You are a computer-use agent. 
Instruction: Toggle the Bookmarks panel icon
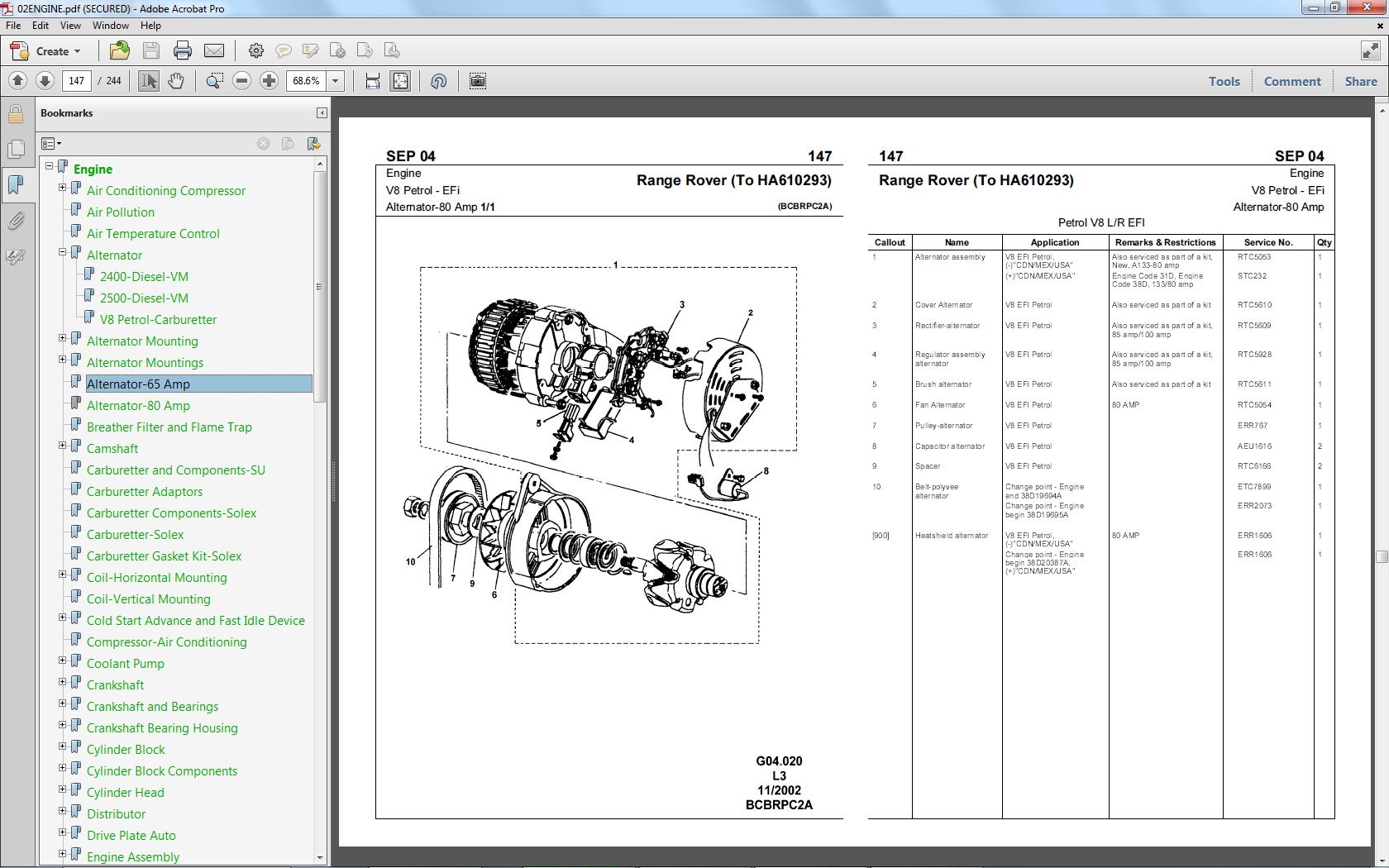point(16,185)
